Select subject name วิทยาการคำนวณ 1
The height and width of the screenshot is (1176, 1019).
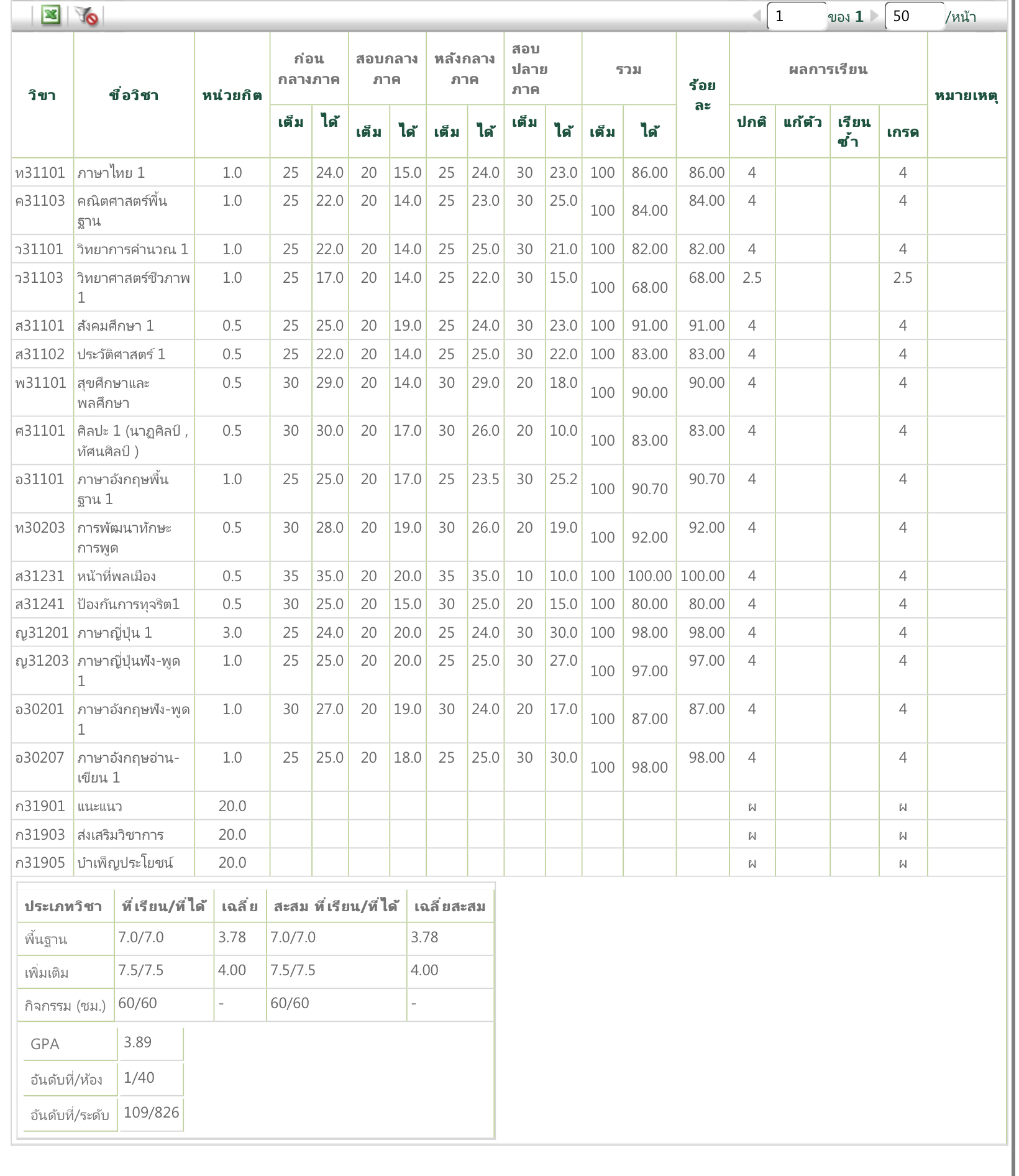tap(132, 249)
